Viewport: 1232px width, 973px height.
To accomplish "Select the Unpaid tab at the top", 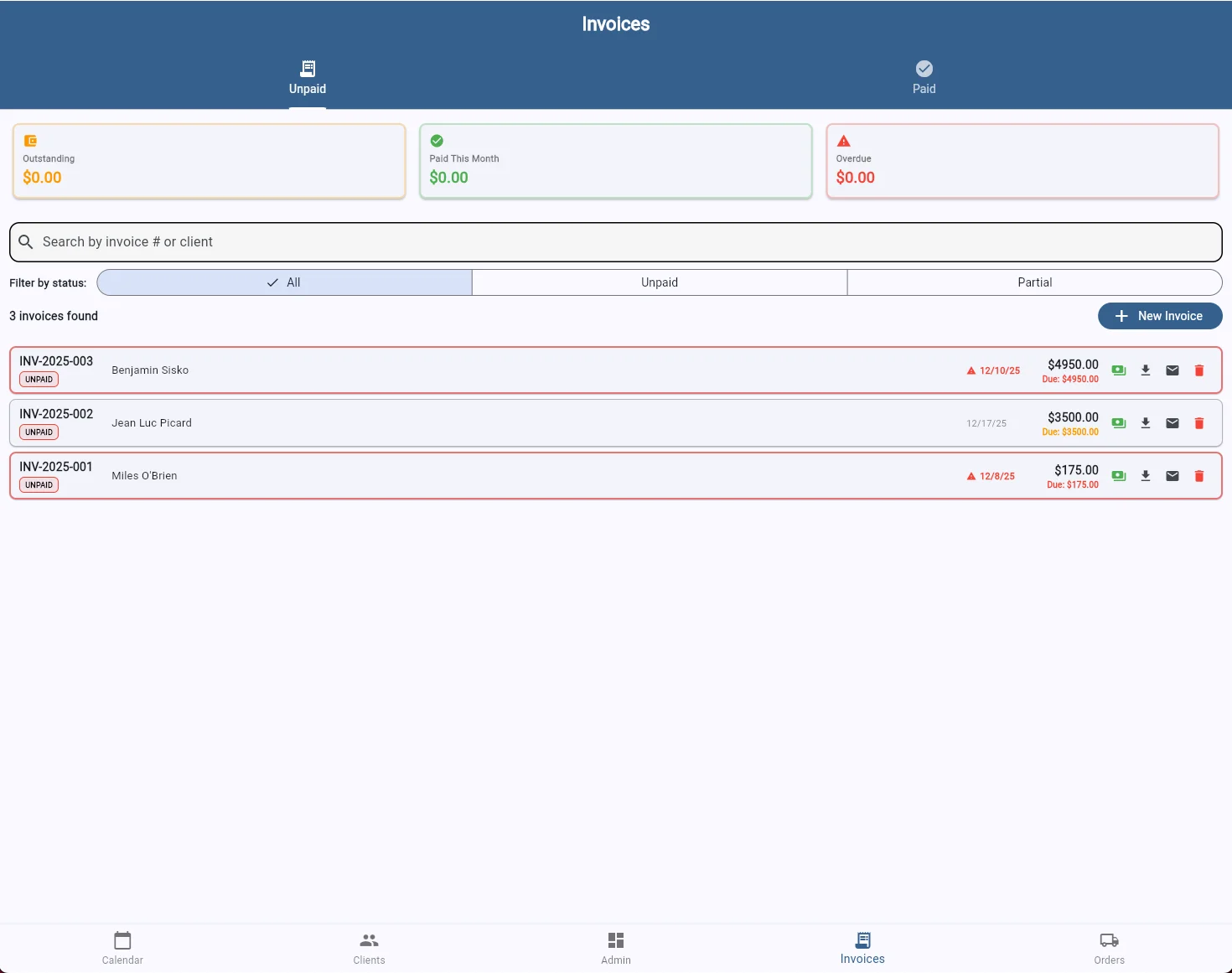I will (x=308, y=78).
